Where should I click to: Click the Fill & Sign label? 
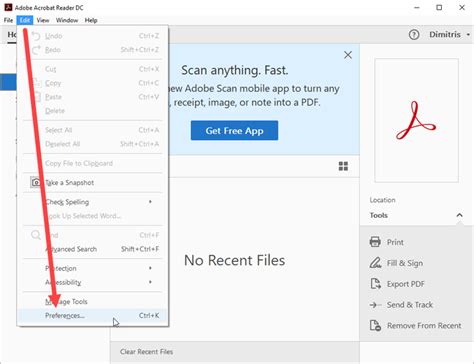point(405,263)
